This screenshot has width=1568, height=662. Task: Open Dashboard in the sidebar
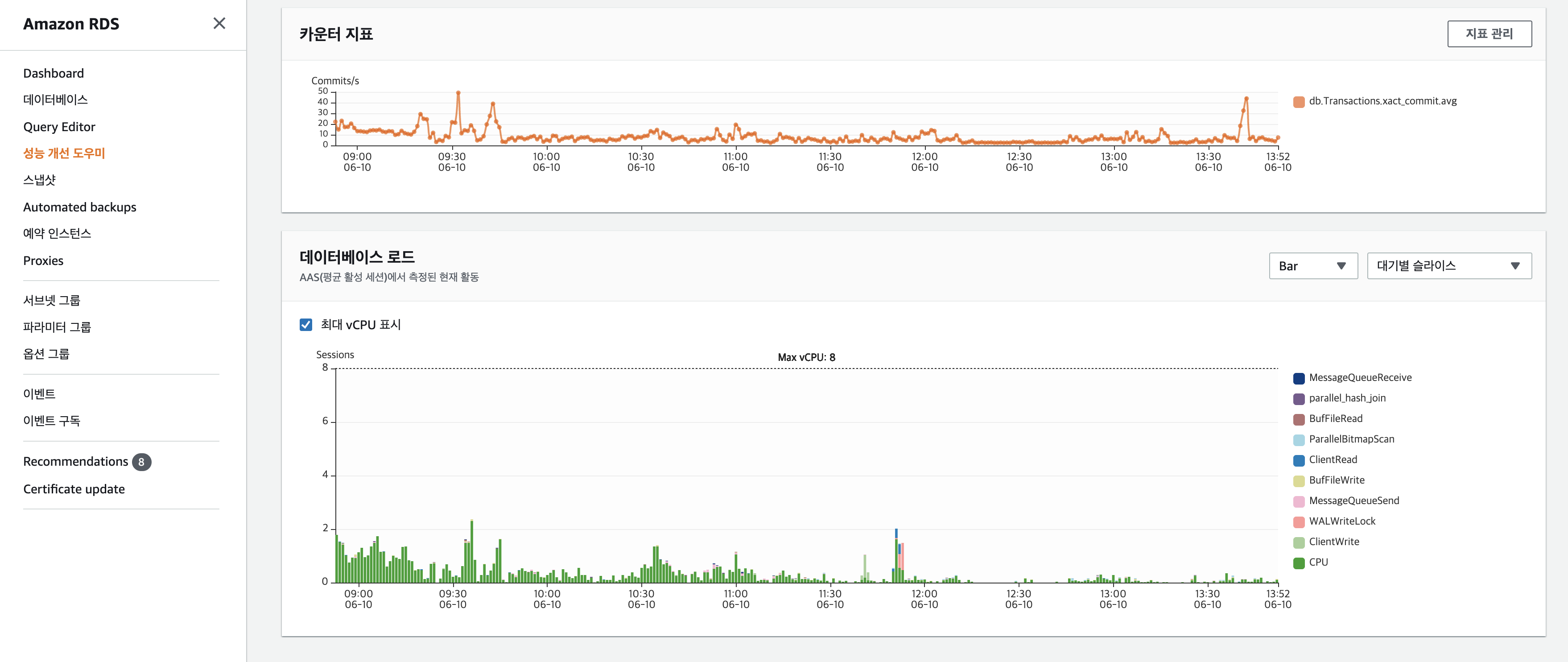(54, 73)
